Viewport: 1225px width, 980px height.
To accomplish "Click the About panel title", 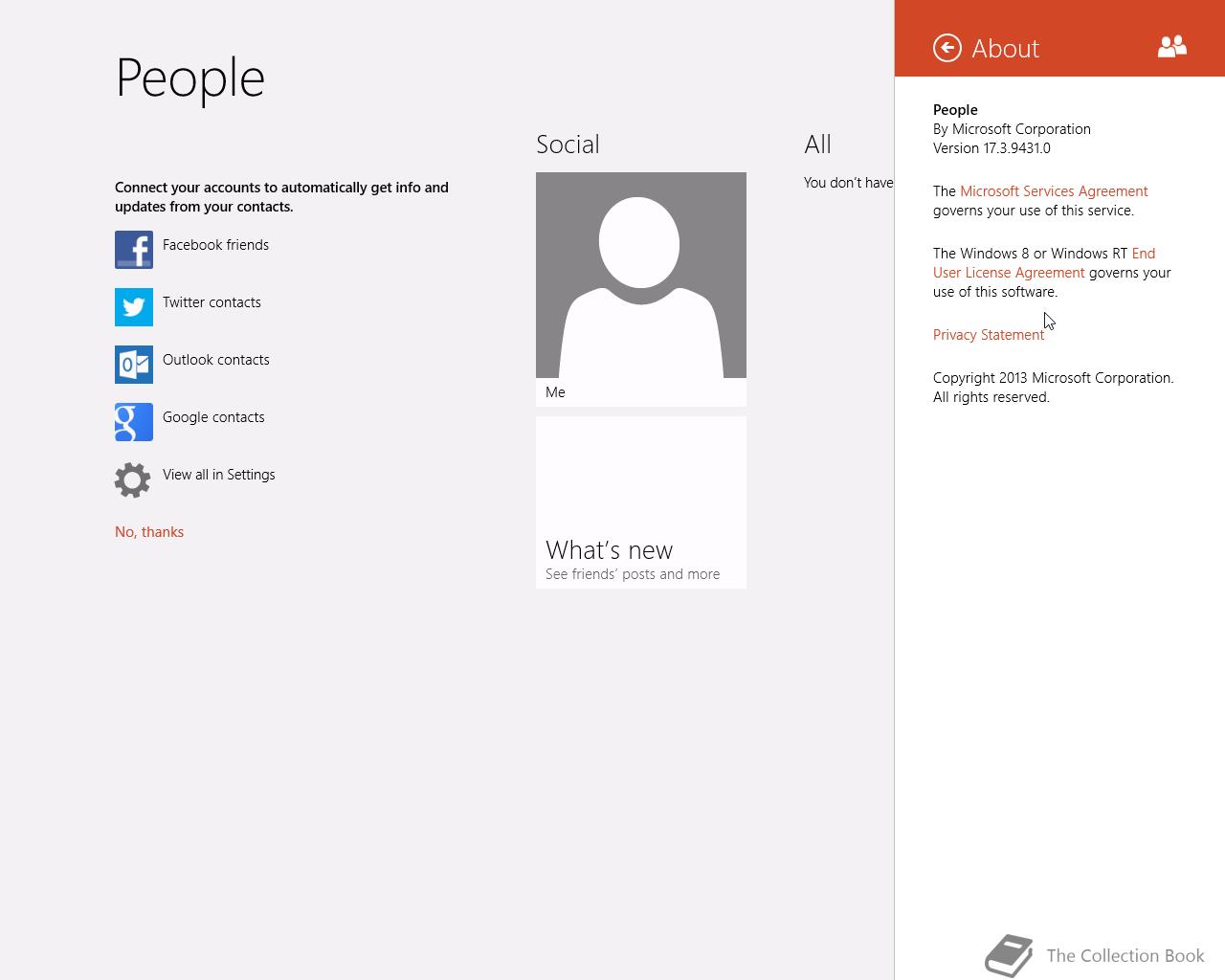I will pos(1005,49).
